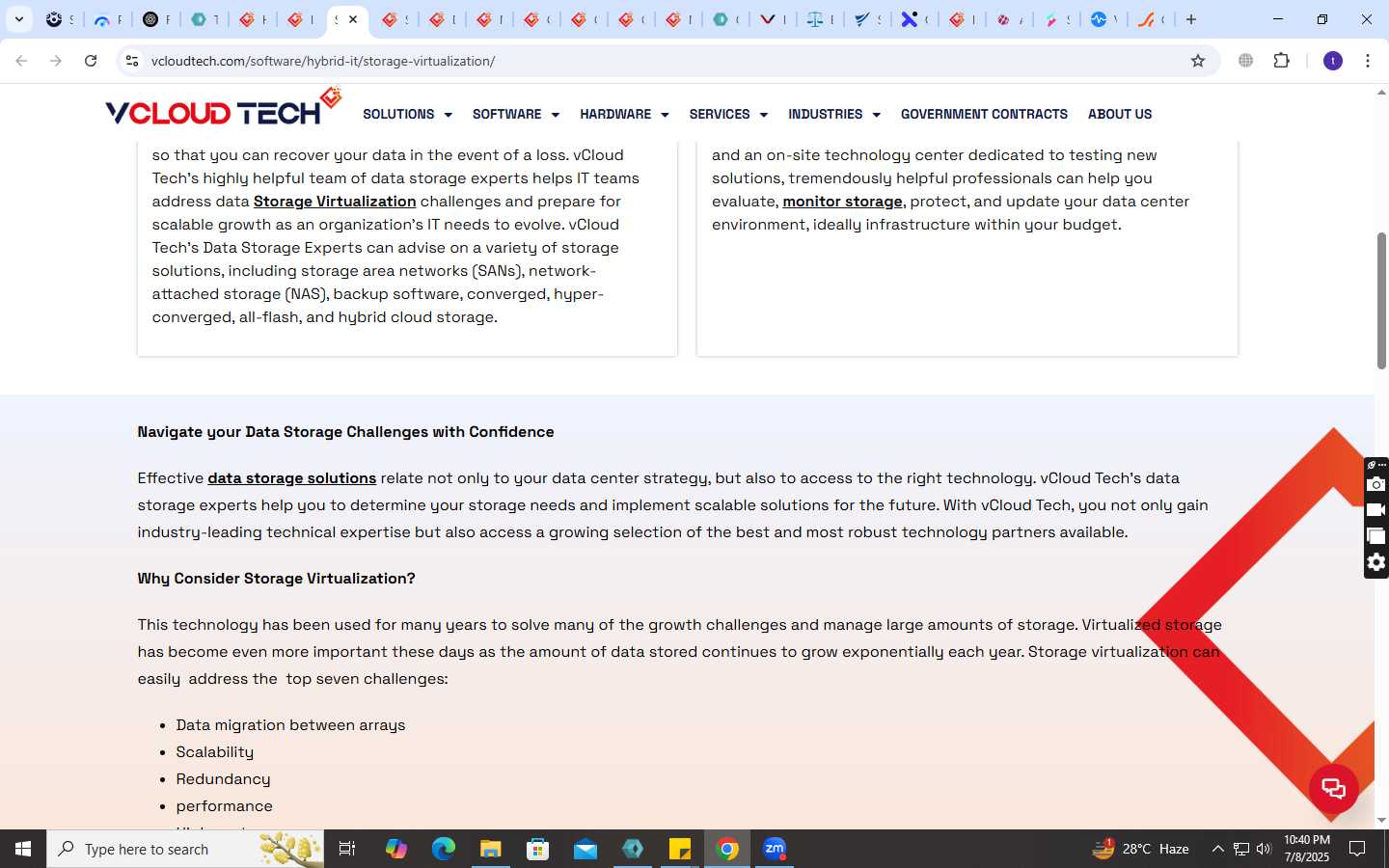Open the Windows Start menu
Viewport: 1389px width, 868px height.
[23, 849]
